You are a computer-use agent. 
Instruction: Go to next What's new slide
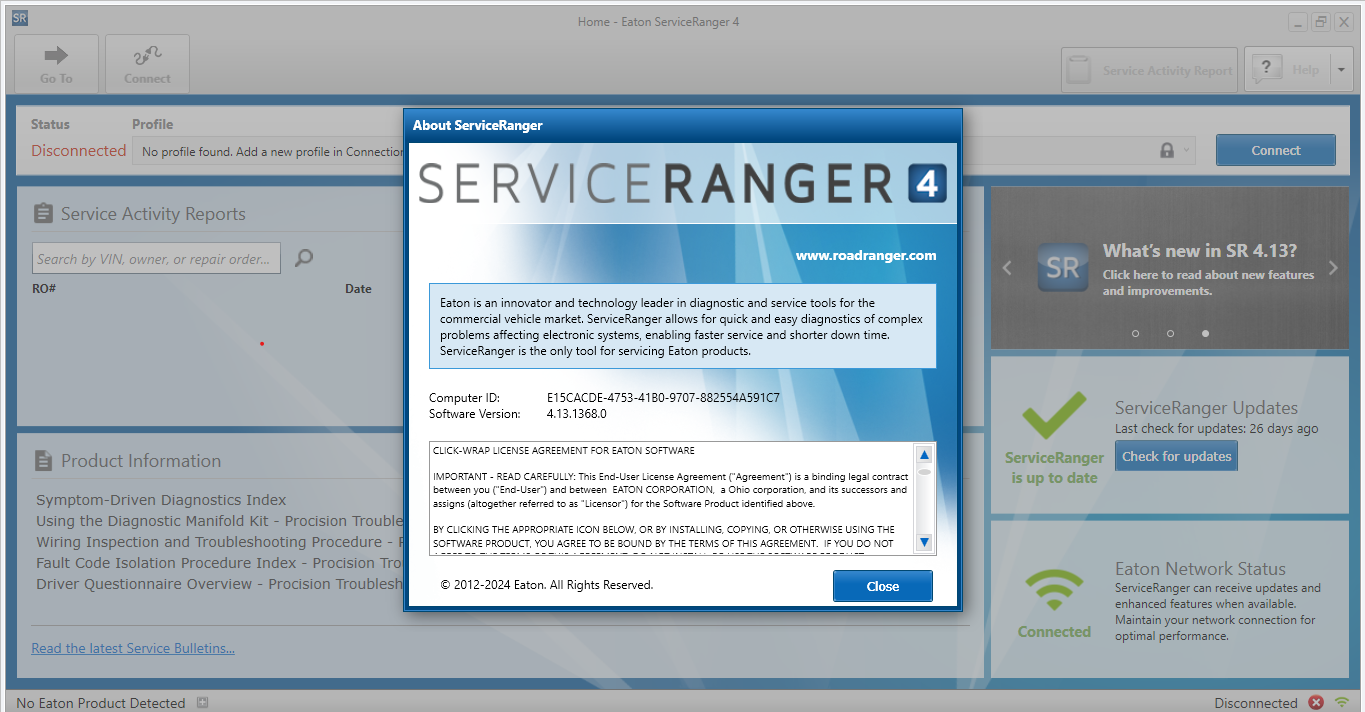click(x=1332, y=268)
